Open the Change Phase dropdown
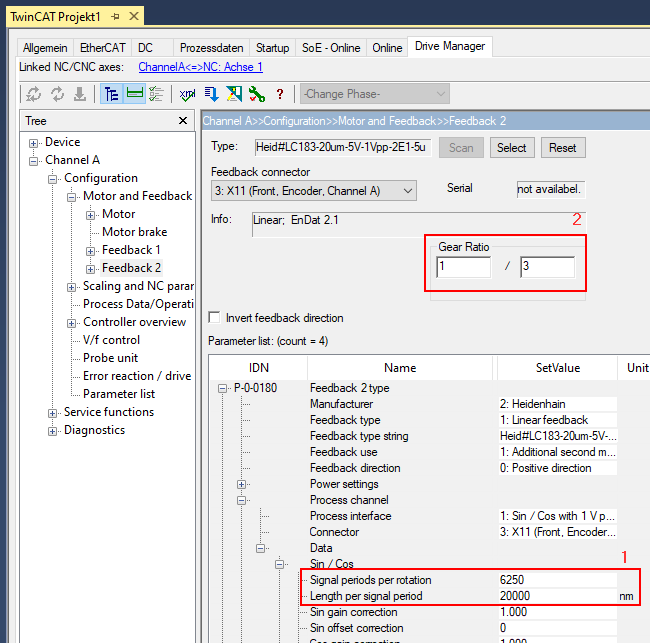This screenshot has height=643, width=650. 375,94
